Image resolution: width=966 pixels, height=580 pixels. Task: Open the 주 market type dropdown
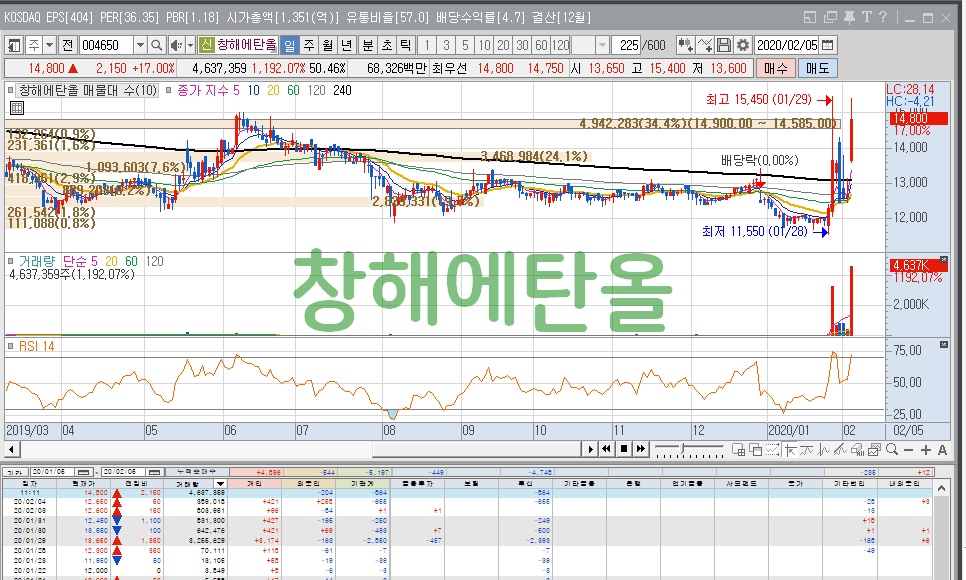[x=49, y=45]
